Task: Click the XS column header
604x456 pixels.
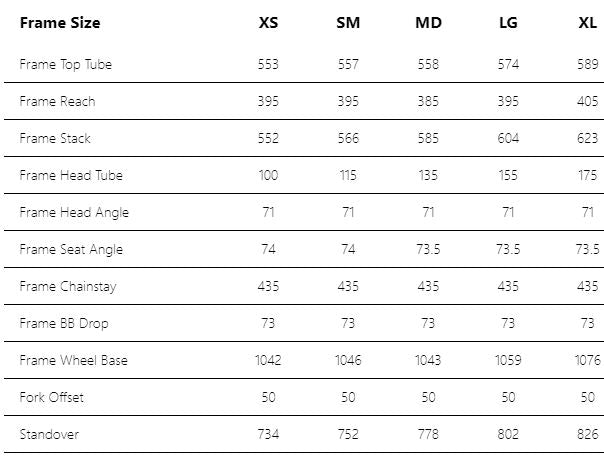Action: 268,23
